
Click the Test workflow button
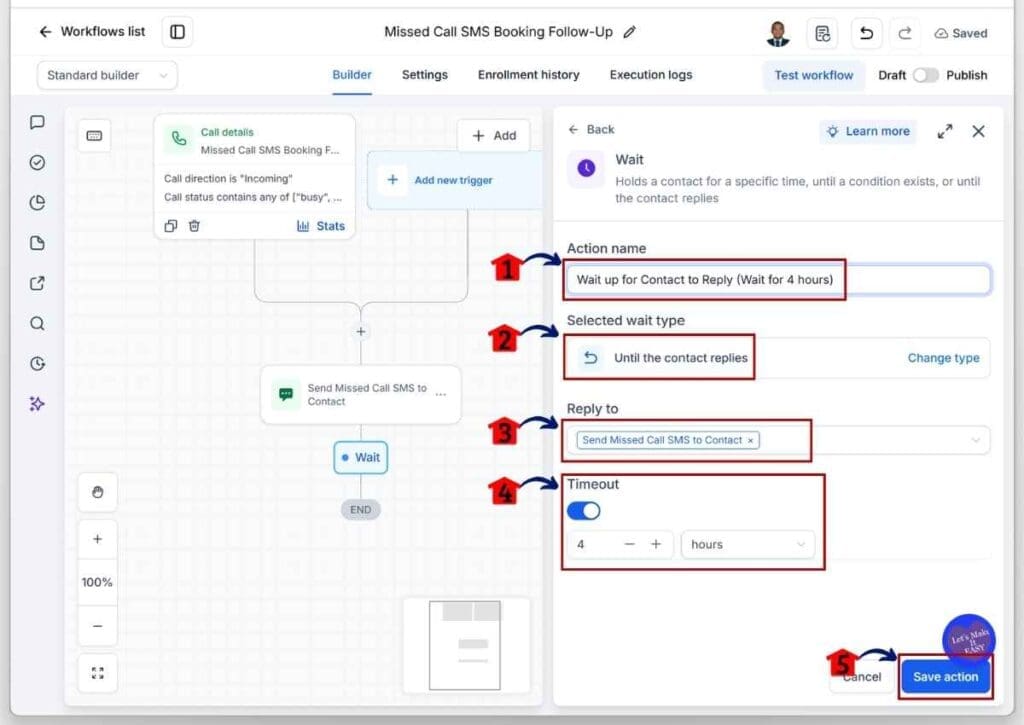[814, 75]
